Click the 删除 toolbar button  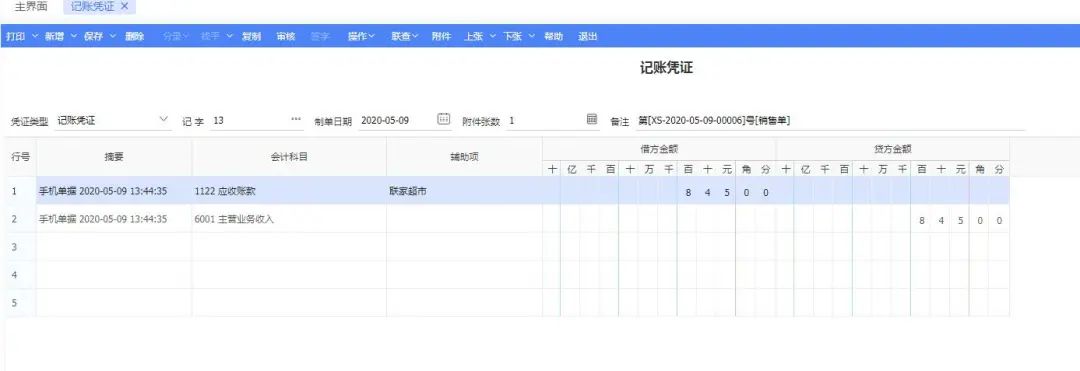tap(135, 36)
